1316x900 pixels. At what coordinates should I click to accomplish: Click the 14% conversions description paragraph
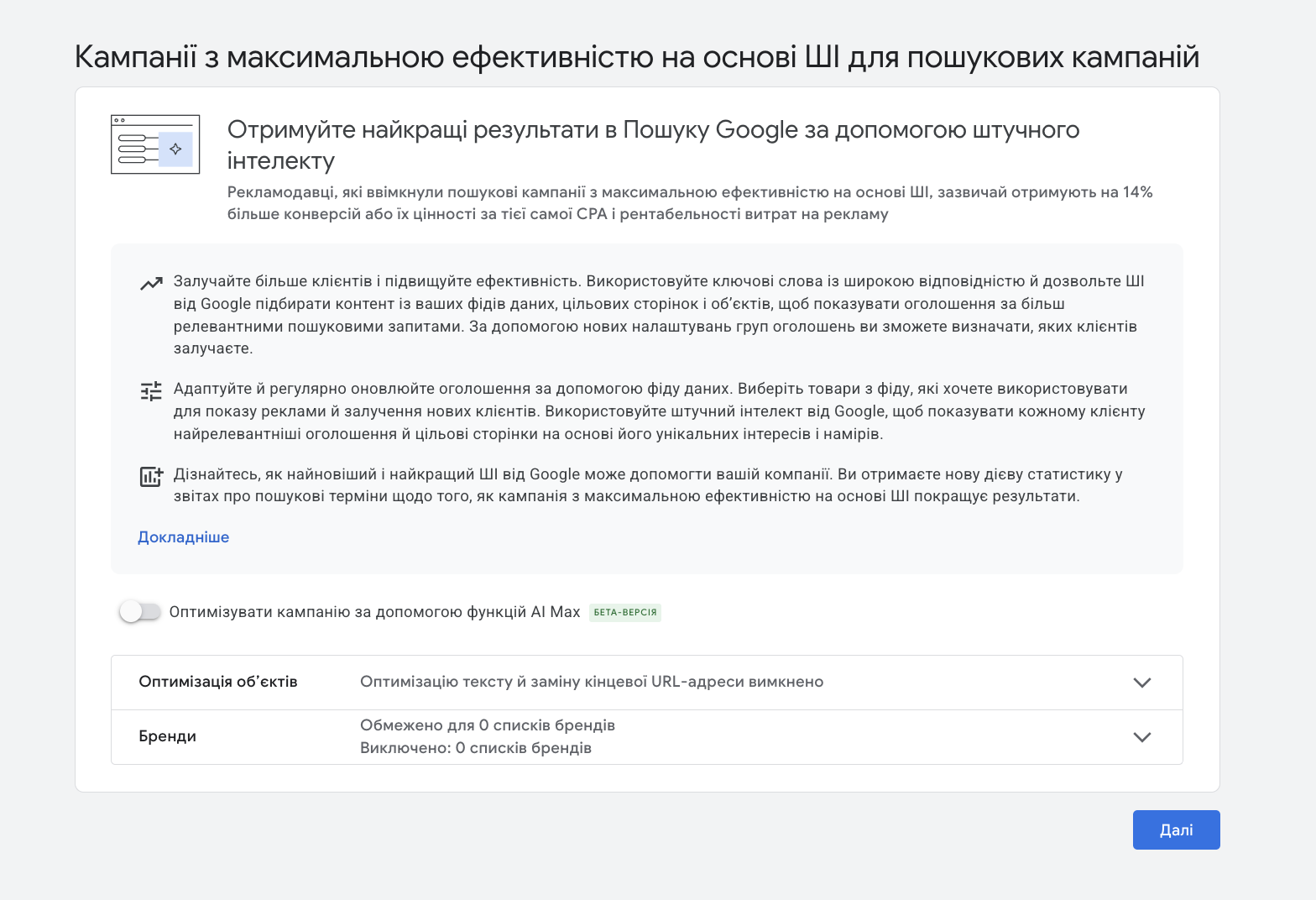(x=688, y=203)
